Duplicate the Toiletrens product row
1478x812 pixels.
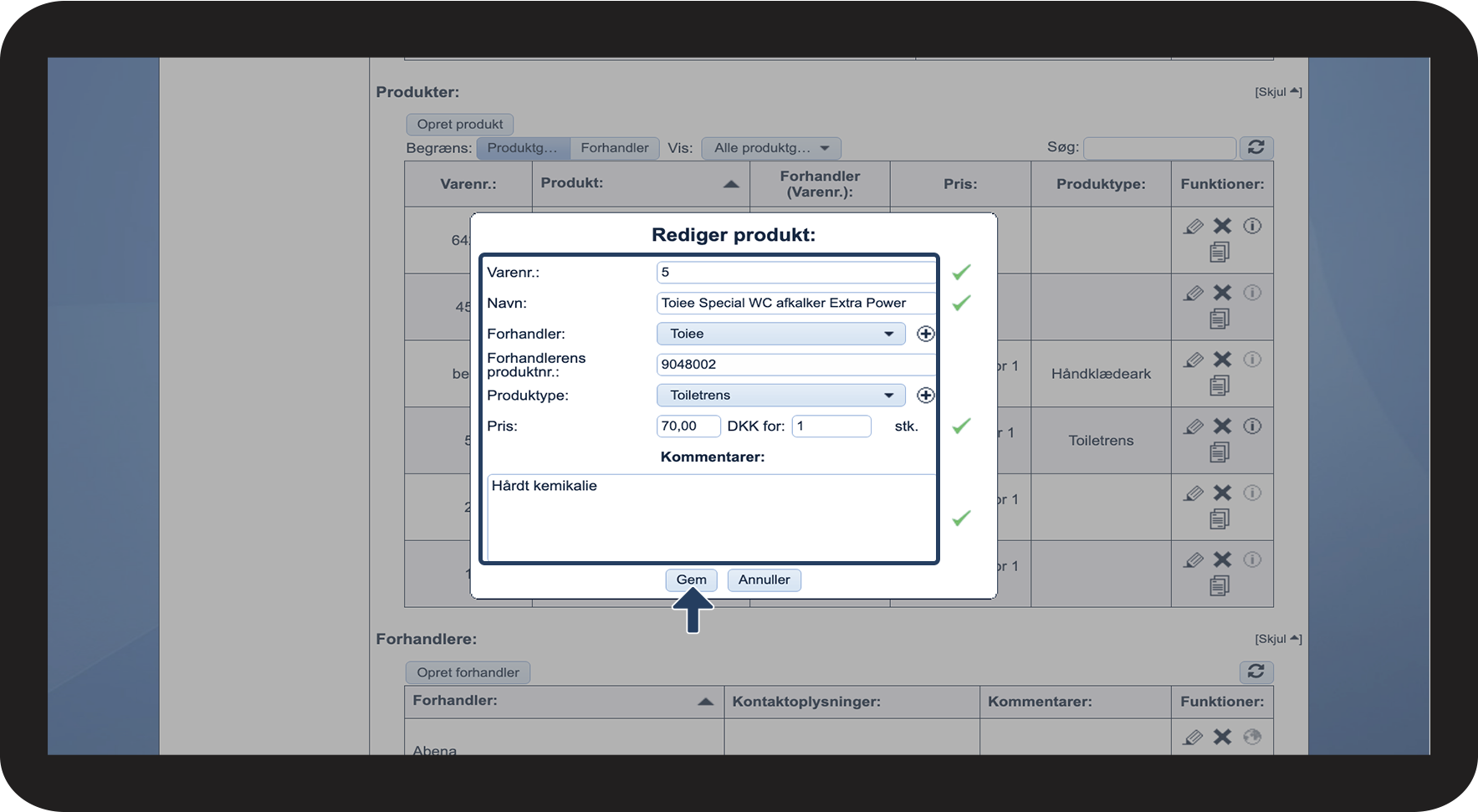pyautogui.click(x=1220, y=452)
